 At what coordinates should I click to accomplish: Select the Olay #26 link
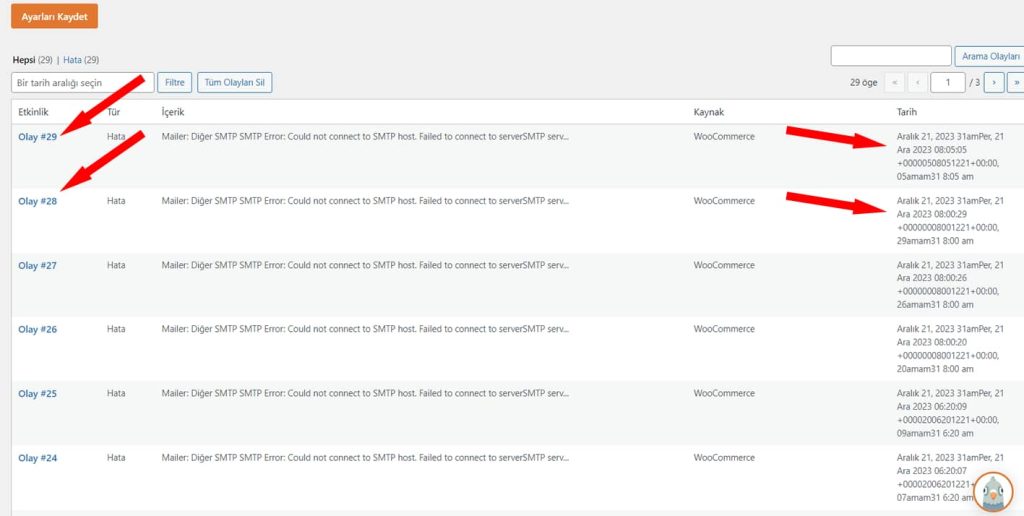(x=37, y=329)
